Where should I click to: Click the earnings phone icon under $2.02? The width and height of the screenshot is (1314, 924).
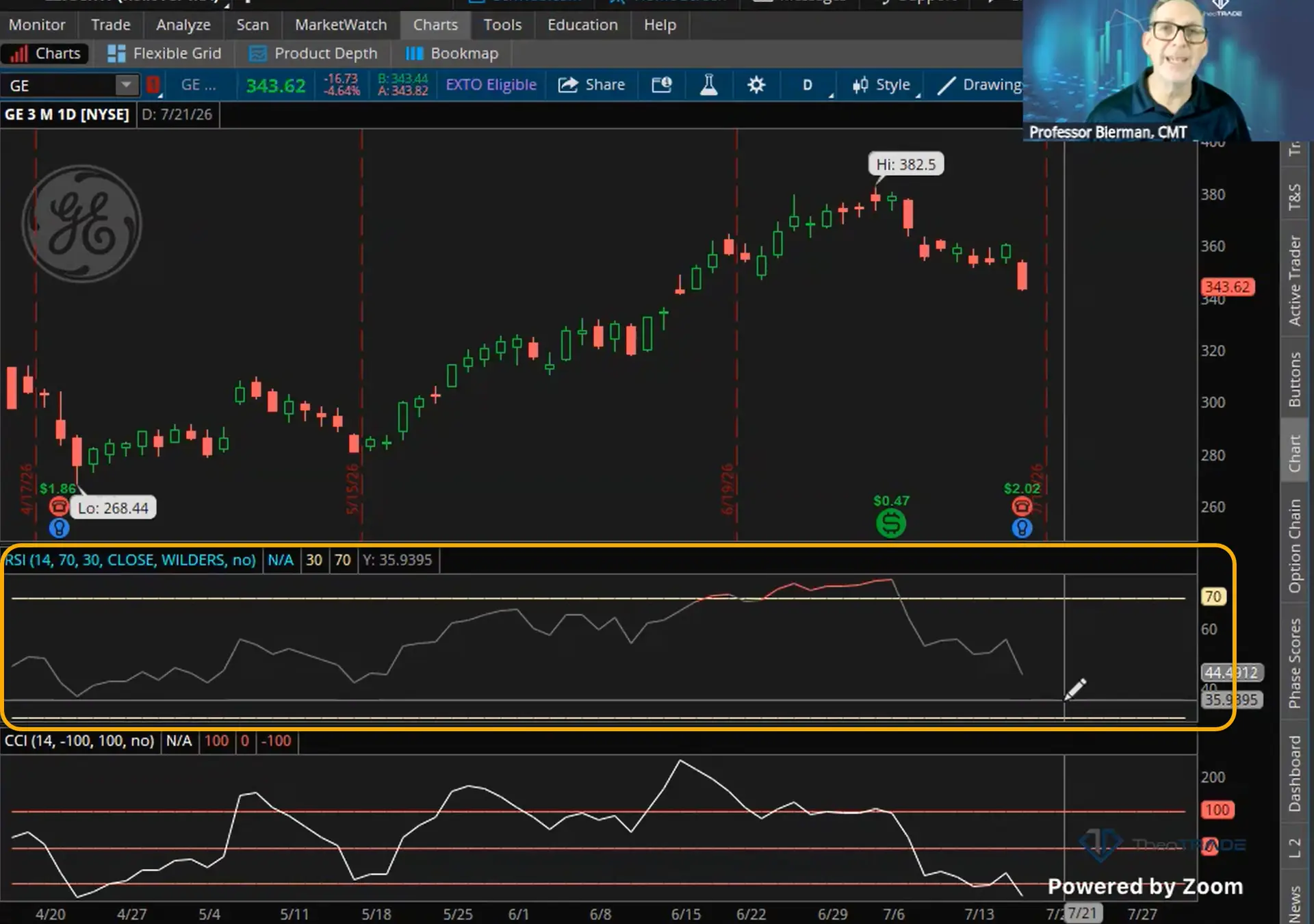(x=1022, y=506)
